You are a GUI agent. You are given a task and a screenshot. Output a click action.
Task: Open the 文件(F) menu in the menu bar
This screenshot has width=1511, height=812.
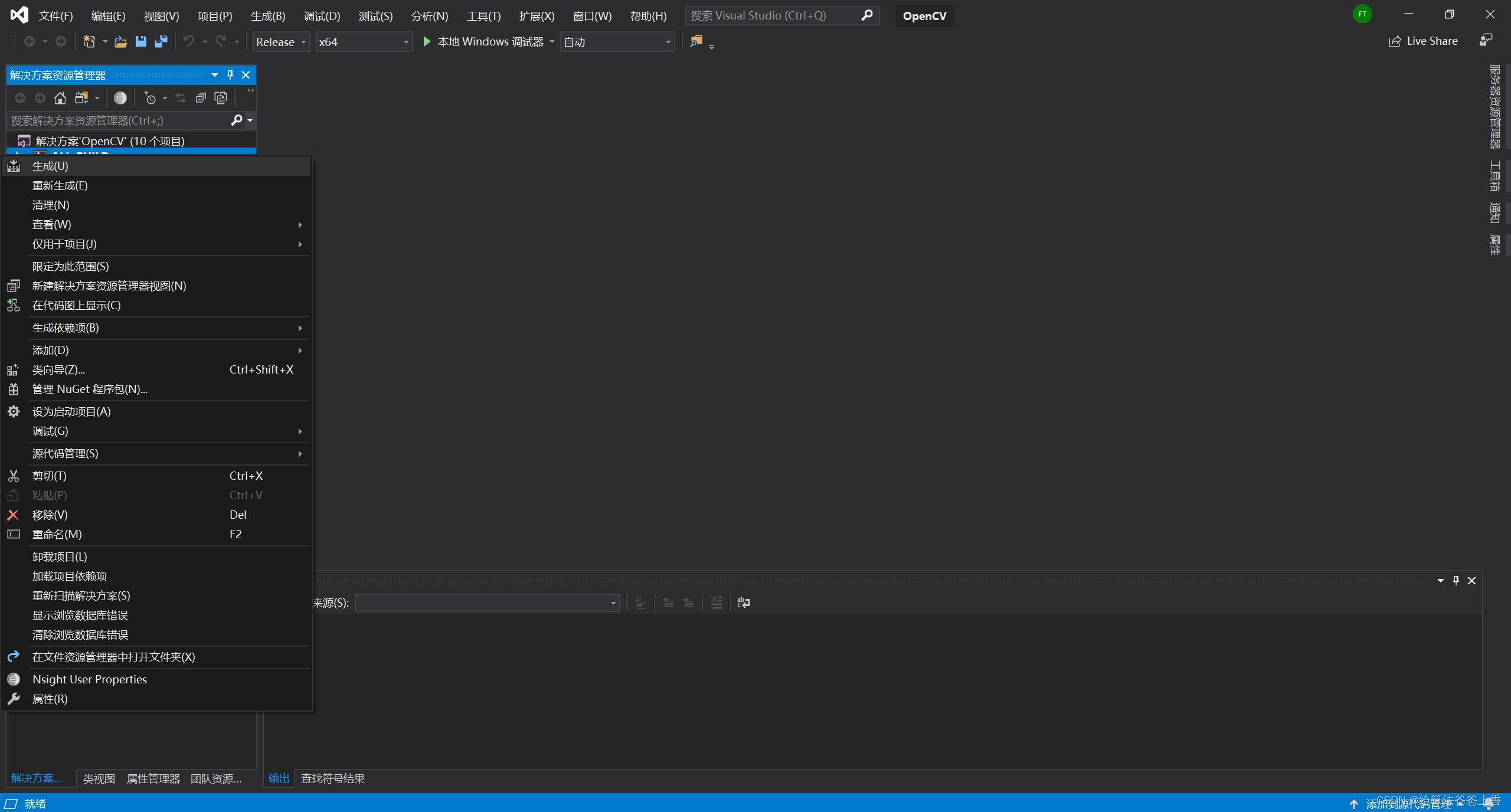click(55, 16)
